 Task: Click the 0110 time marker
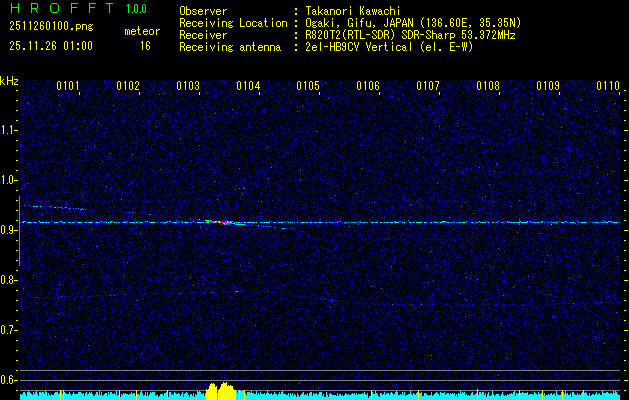point(608,86)
